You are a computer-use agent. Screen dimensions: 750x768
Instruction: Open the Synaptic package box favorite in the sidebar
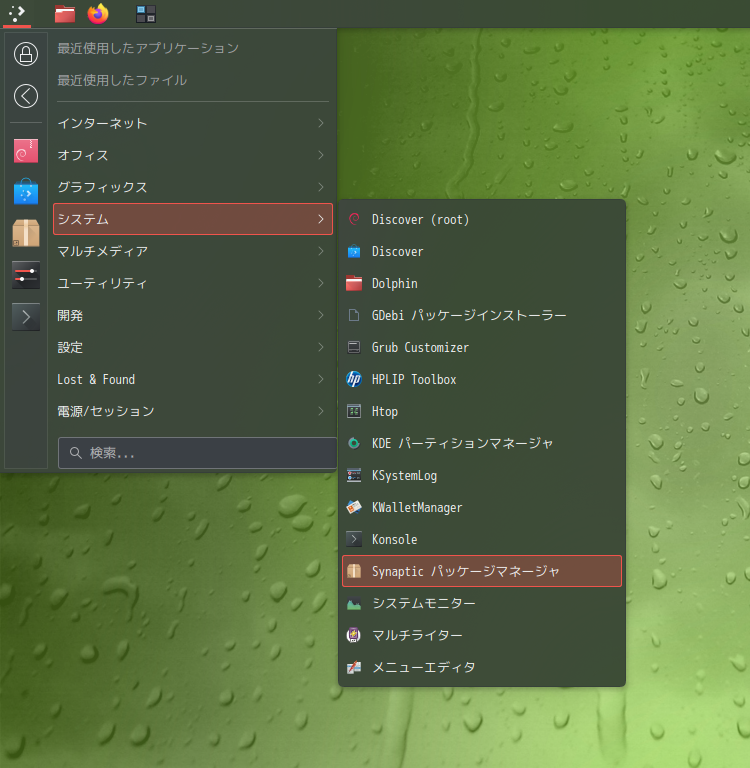26,233
